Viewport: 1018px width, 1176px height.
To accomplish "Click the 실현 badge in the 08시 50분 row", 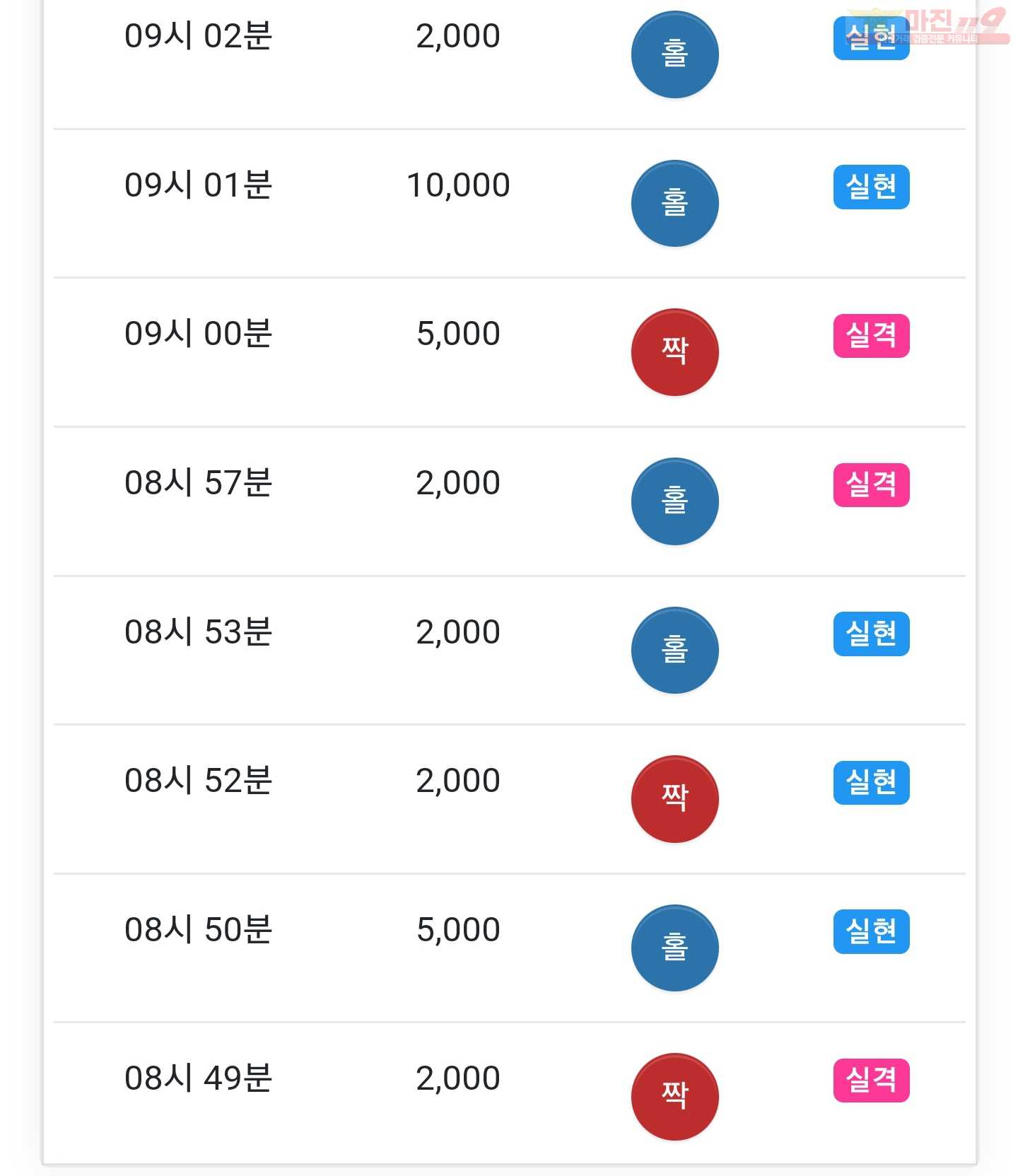I will 871,931.
